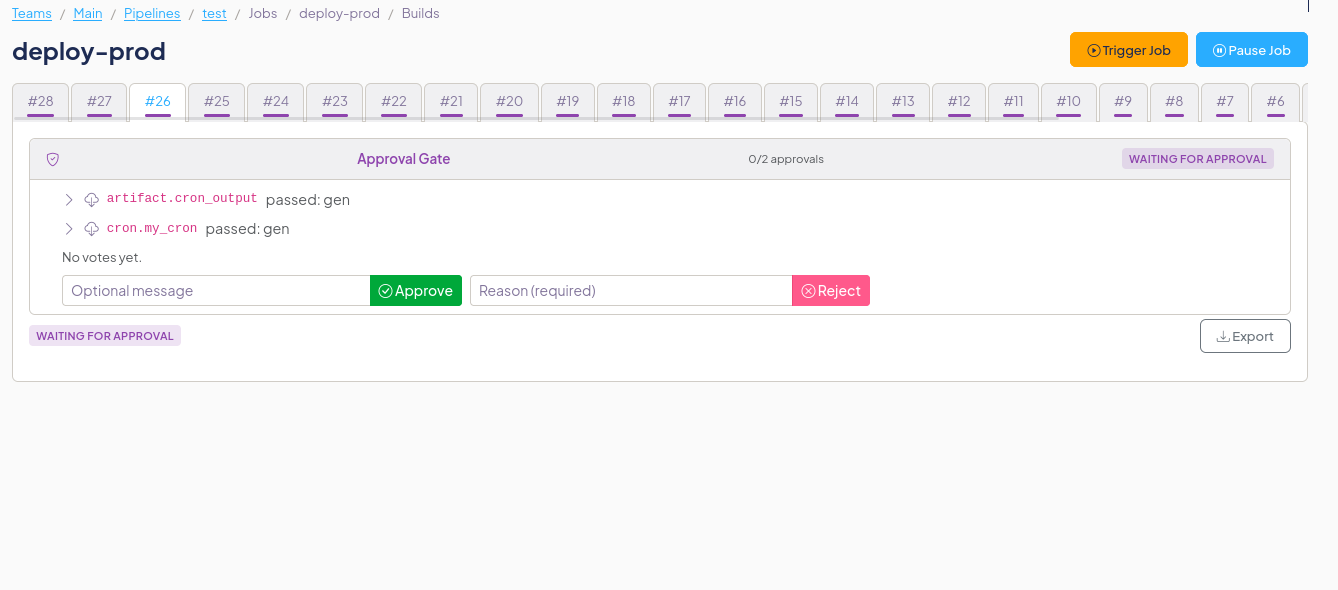Open build #18 tab
1338x590 pixels.
(x=624, y=102)
